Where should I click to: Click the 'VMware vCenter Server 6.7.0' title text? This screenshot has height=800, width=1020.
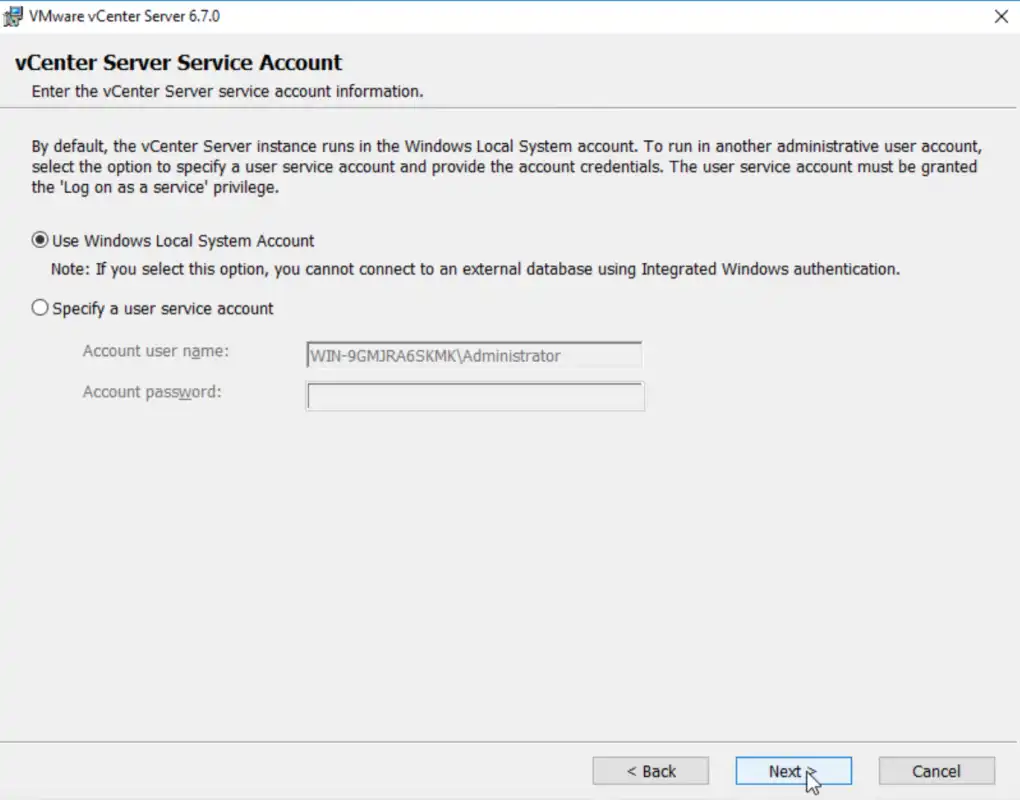tap(124, 16)
